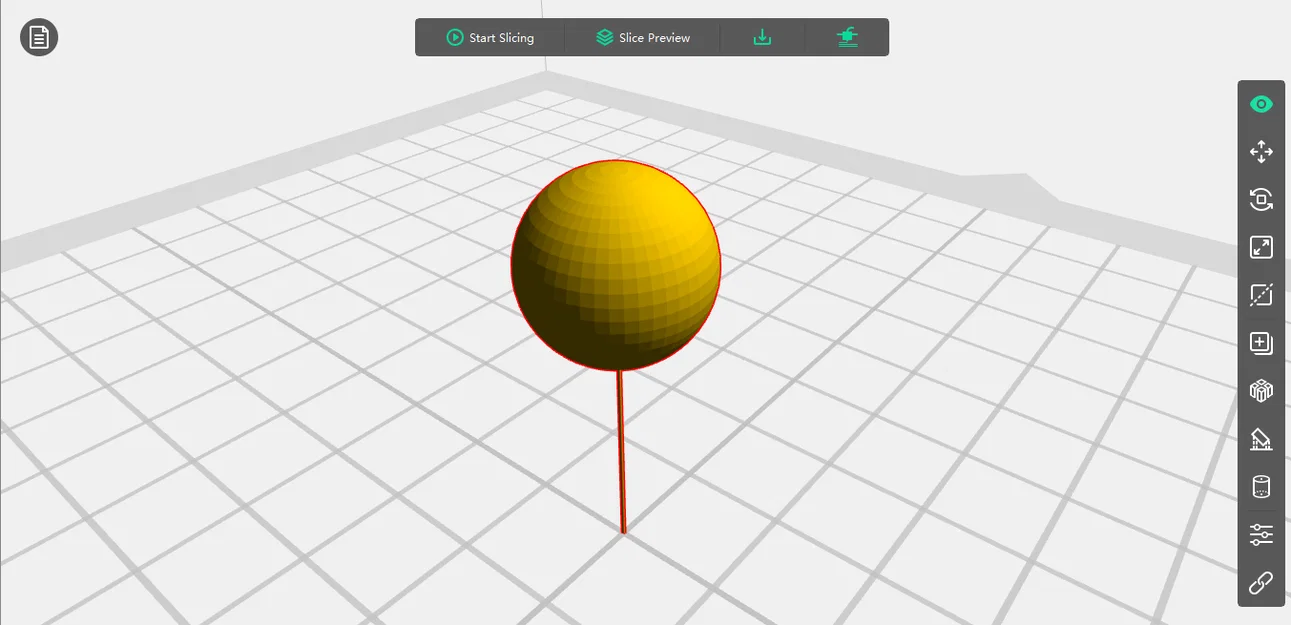Select the thin red support rod
Image resolution: width=1291 pixels, height=625 pixels.
pos(621,452)
